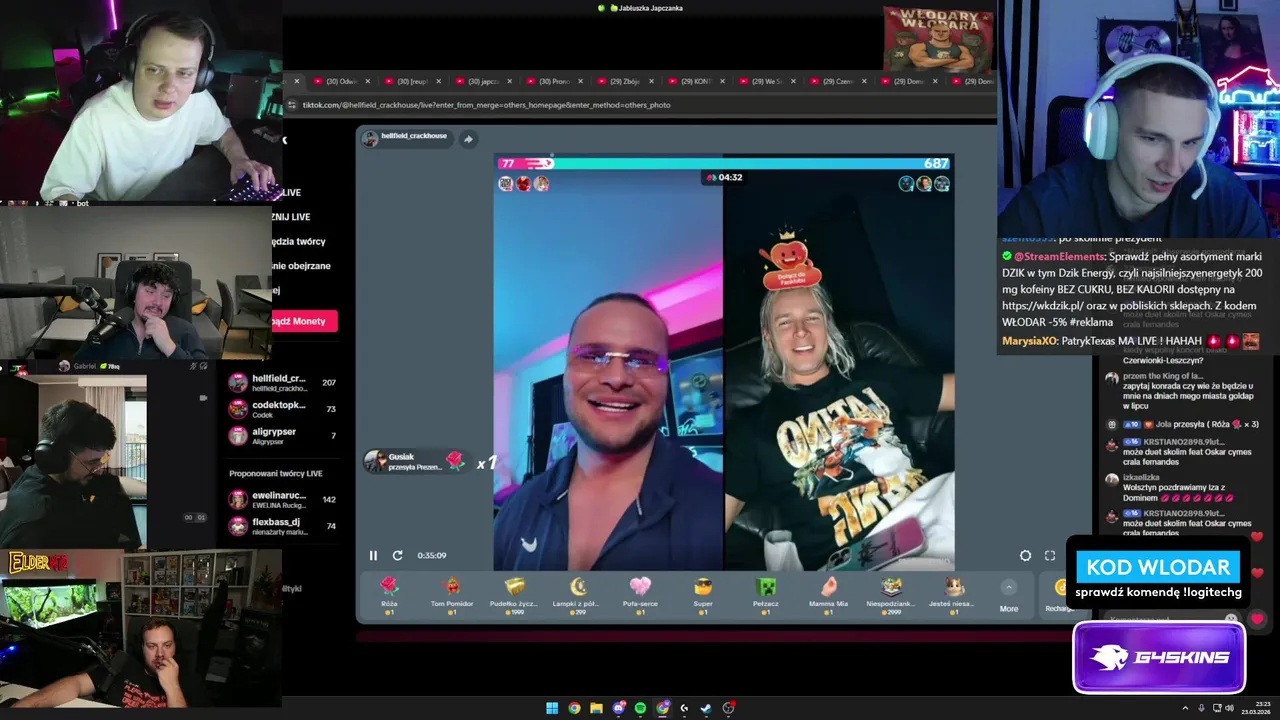Close the (30) Odwie... browser tab
The image size is (1280, 720).
pyautogui.click(x=368, y=81)
